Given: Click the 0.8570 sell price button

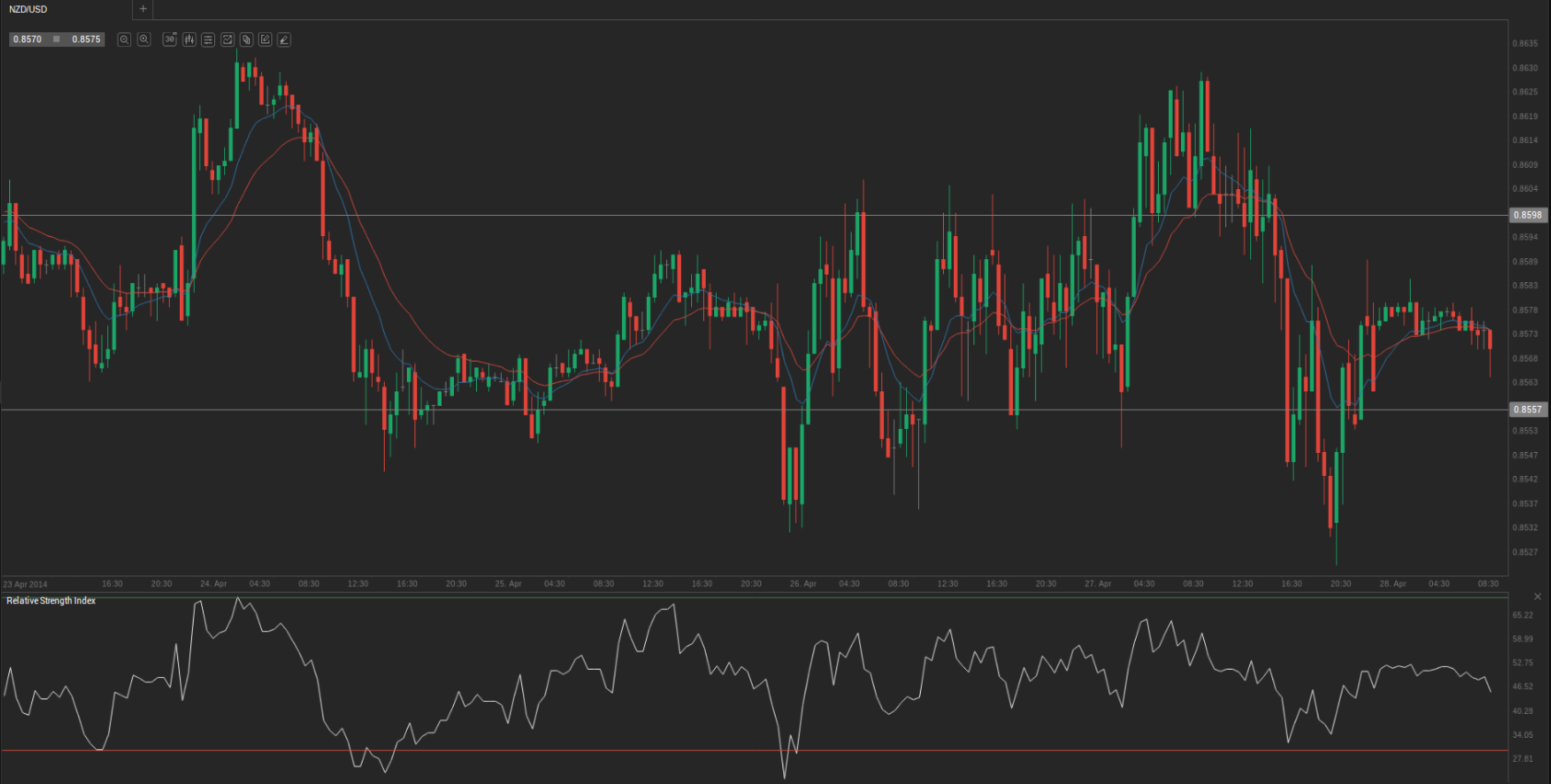Looking at the screenshot, I should click(x=28, y=40).
